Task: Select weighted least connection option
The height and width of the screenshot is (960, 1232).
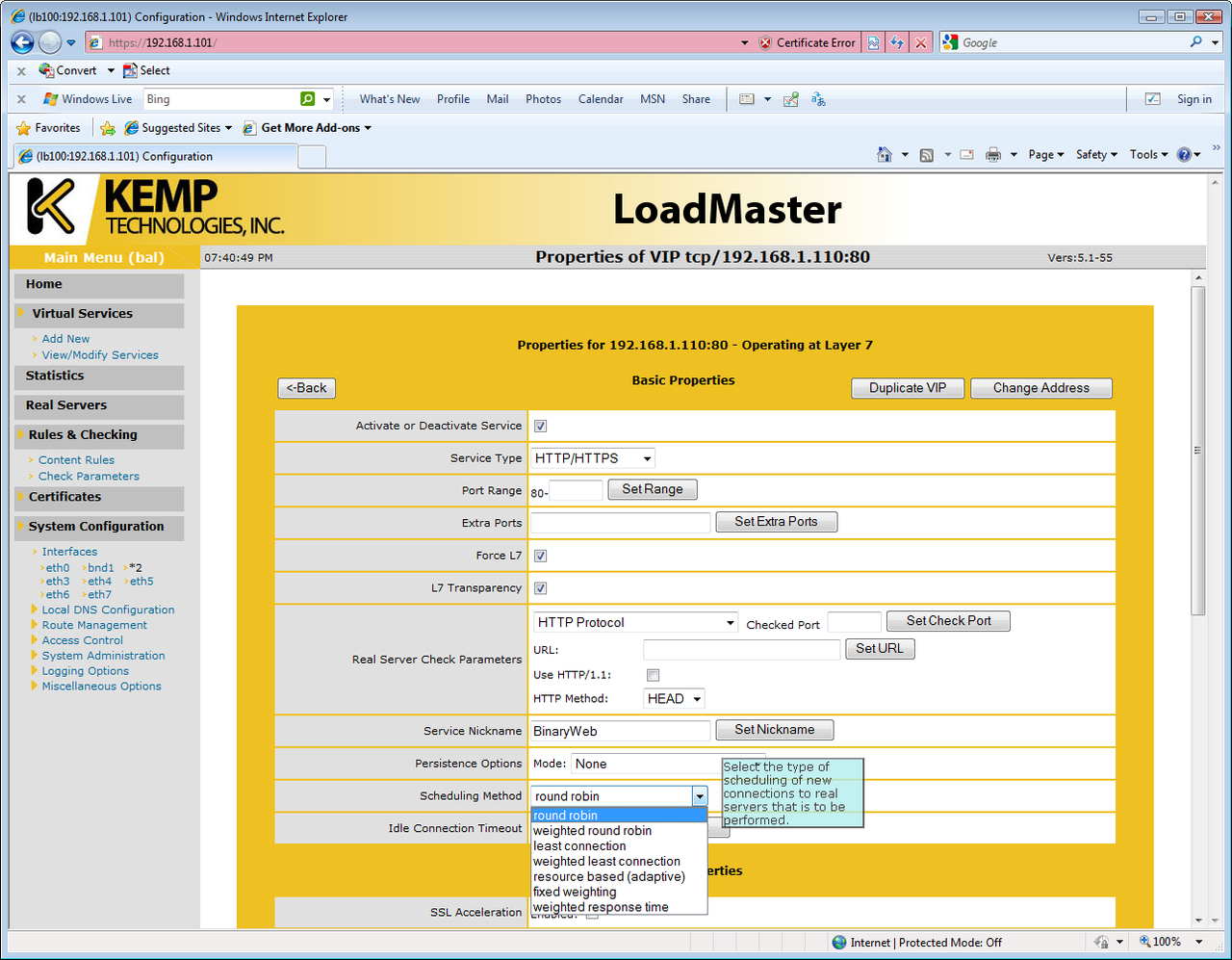Action: (x=619, y=862)
